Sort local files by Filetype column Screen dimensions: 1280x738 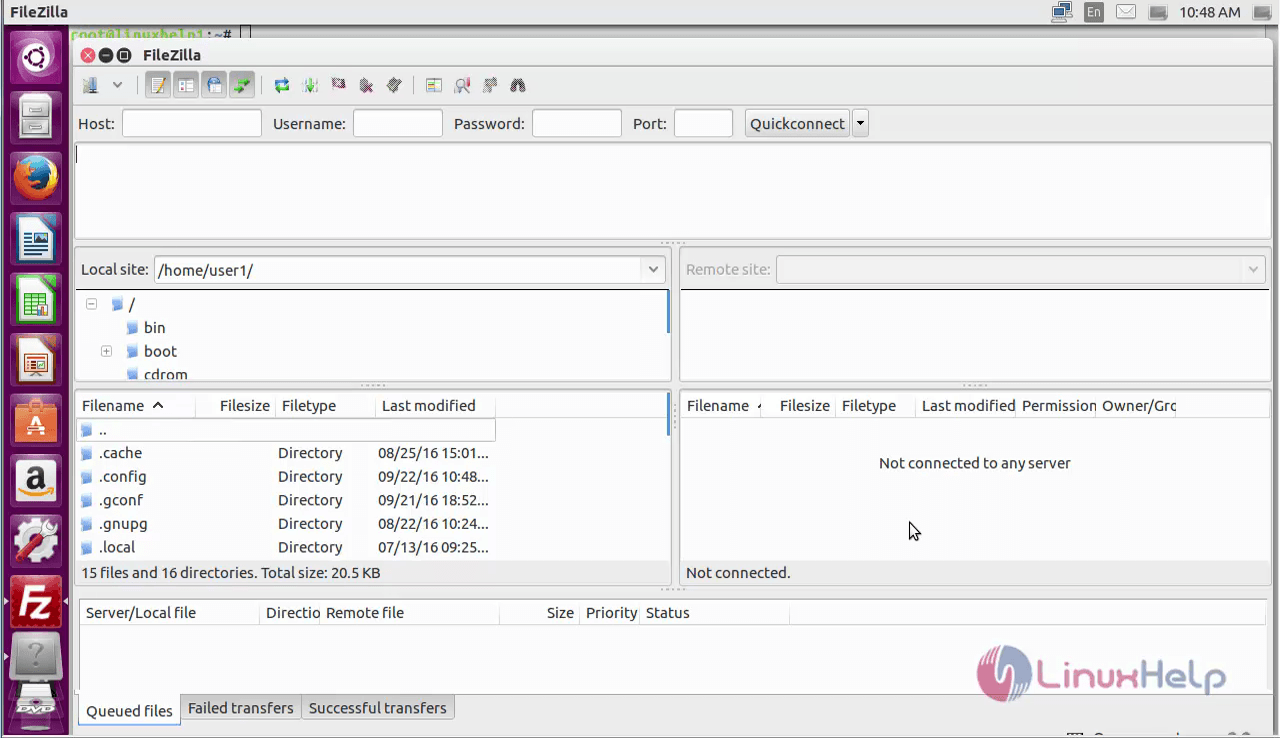click(326, 406)
